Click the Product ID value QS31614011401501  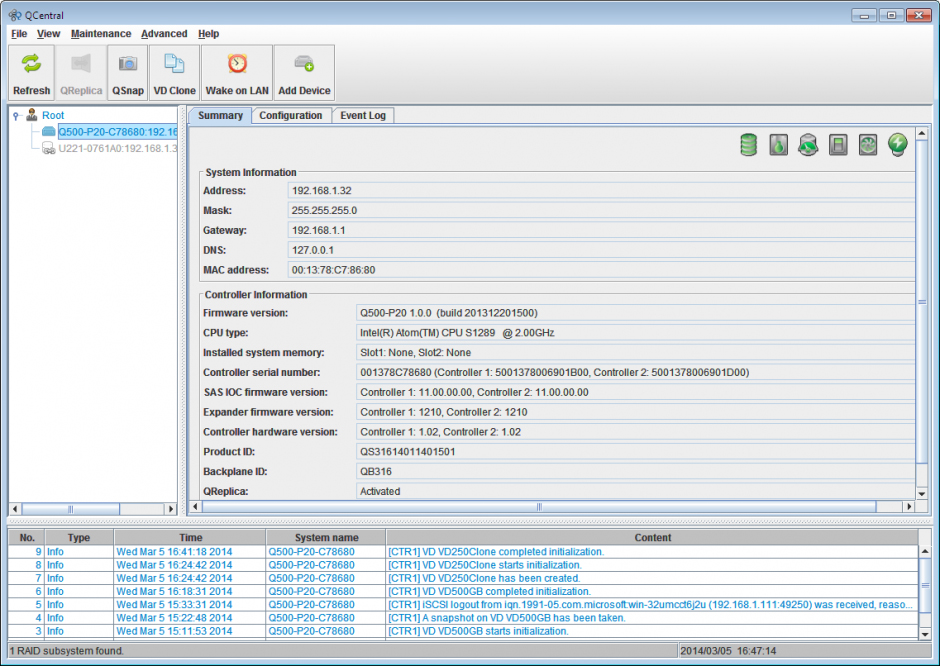coord(408,451)
